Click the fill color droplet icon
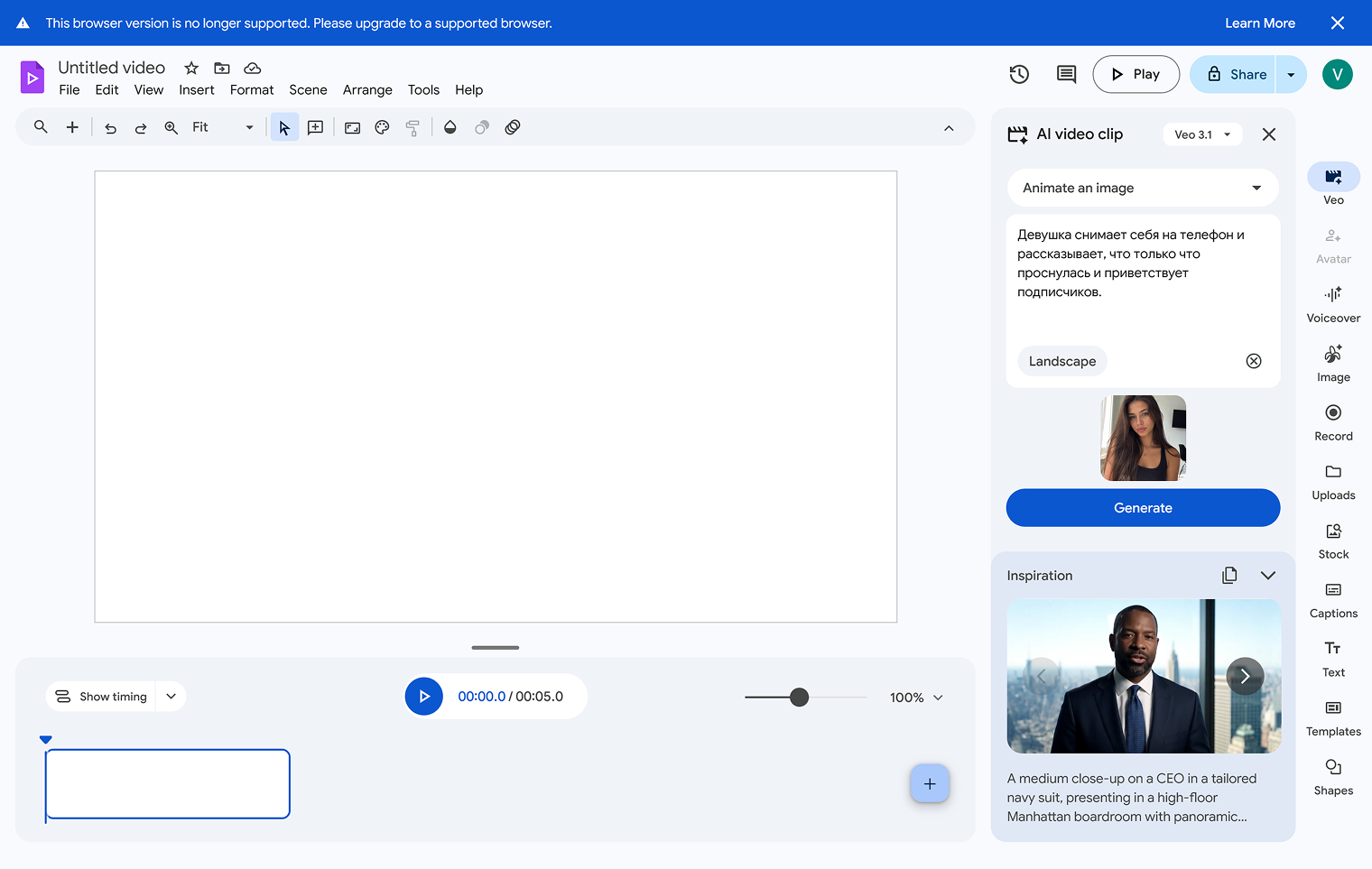This screenshot has width=1372, height=869. tap(450, 127)
